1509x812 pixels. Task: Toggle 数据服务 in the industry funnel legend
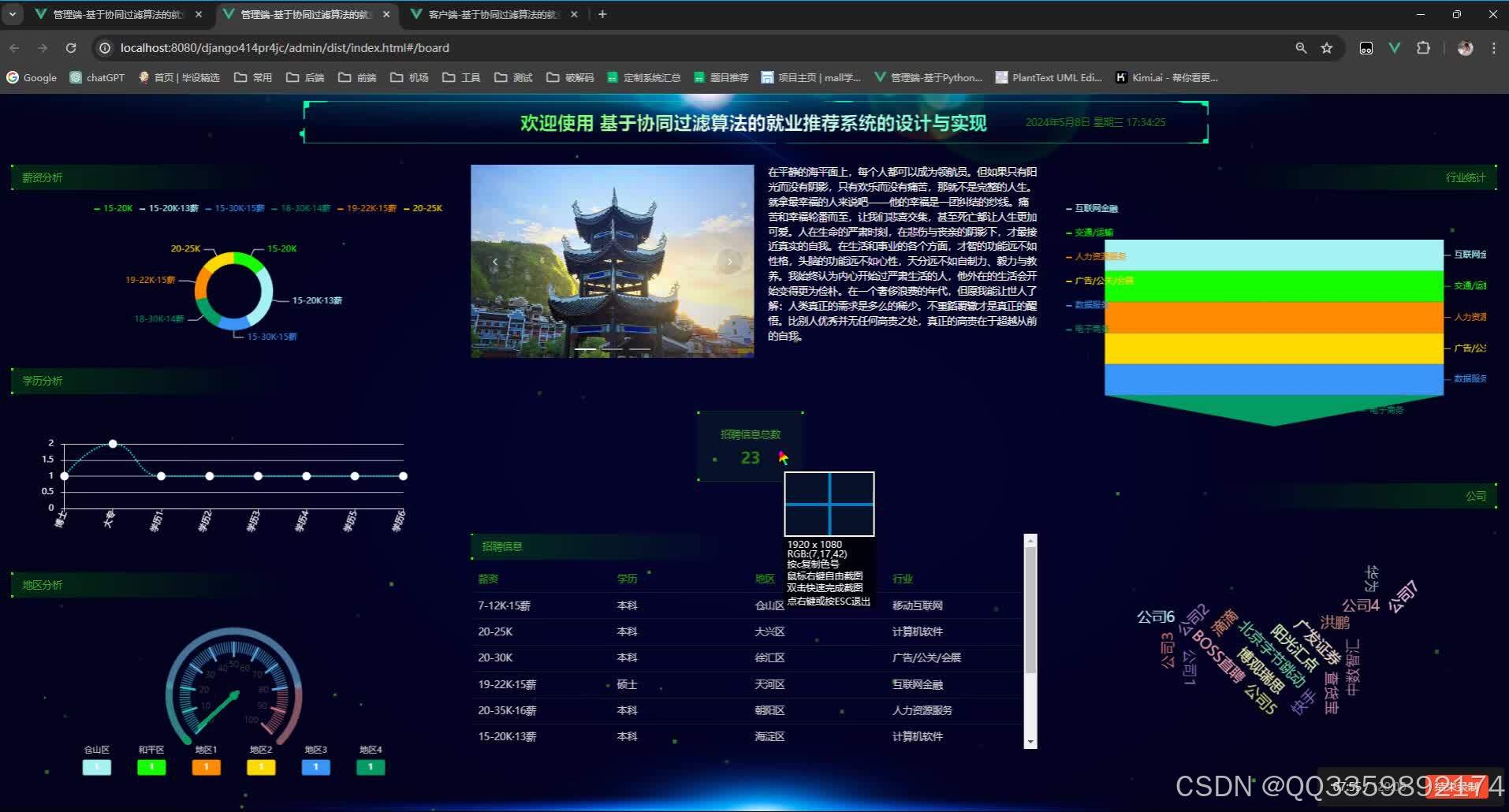[x=1086, y=304]
